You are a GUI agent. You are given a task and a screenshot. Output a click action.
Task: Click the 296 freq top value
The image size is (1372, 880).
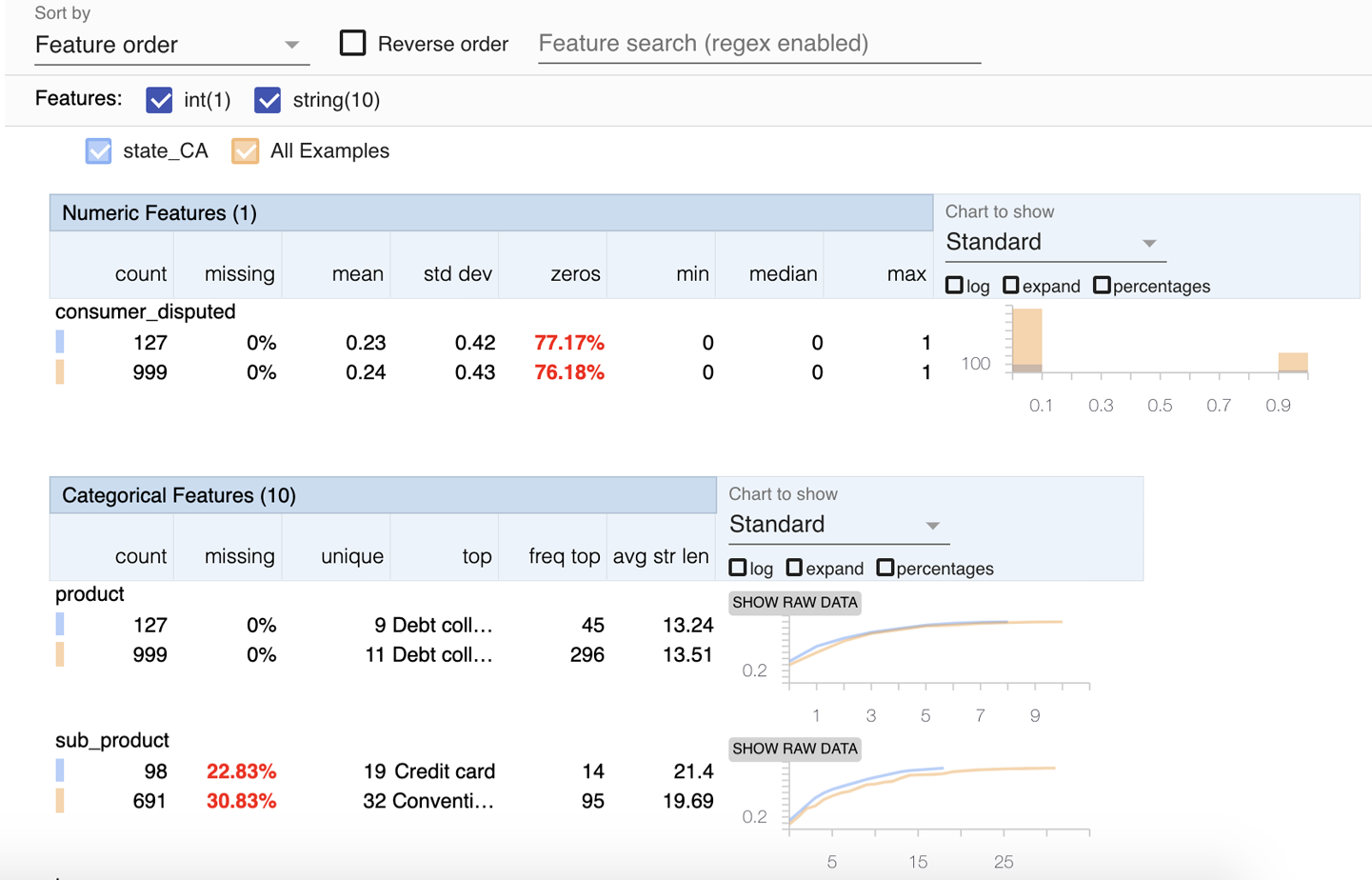coord(587,655)
